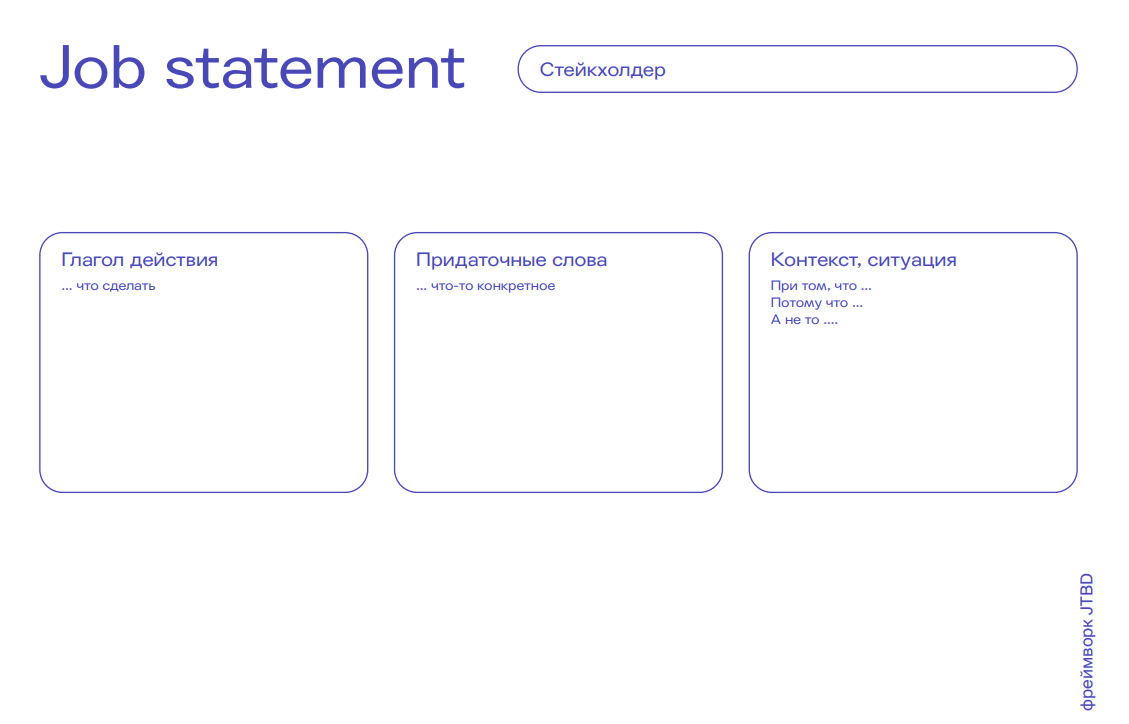Select the Job statement title
The image size is (1129, 724).
(x=252, y=68)
